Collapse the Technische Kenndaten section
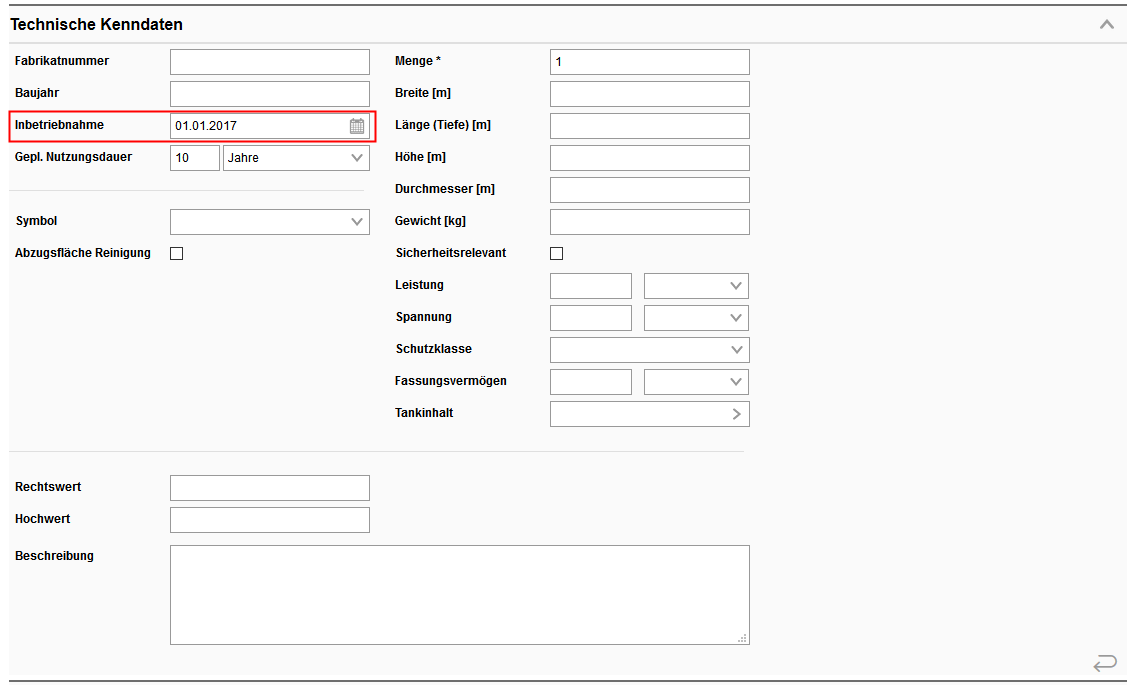 click(1106, 24)
